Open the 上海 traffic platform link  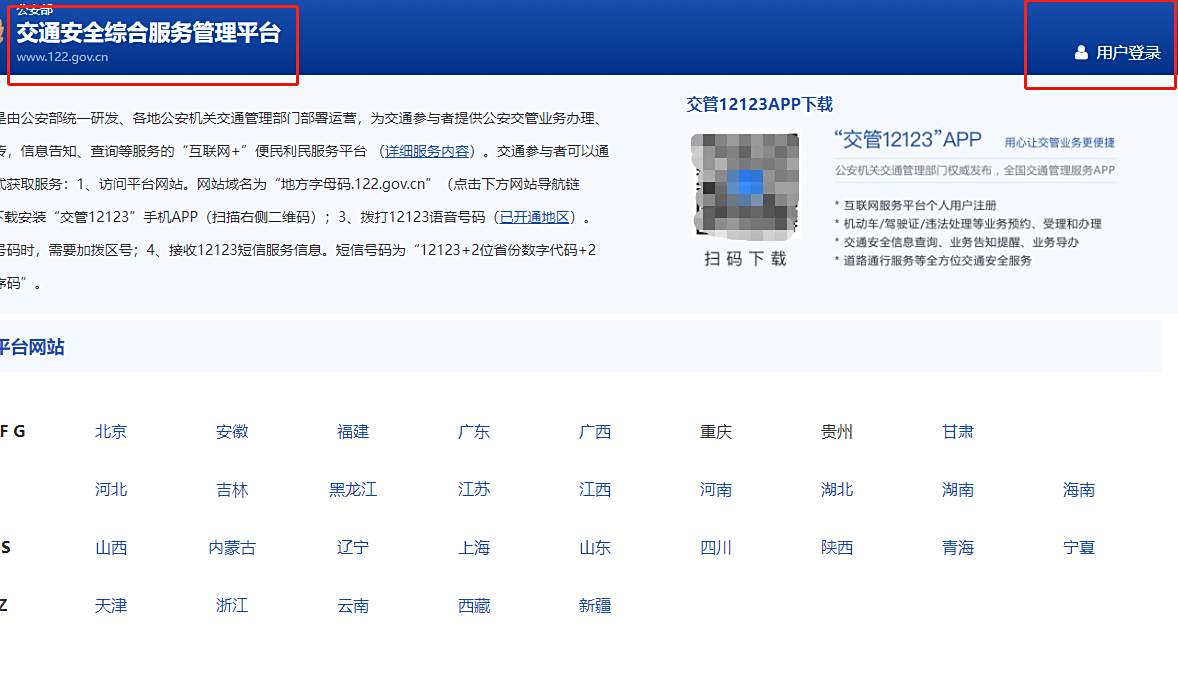[473, 548]
